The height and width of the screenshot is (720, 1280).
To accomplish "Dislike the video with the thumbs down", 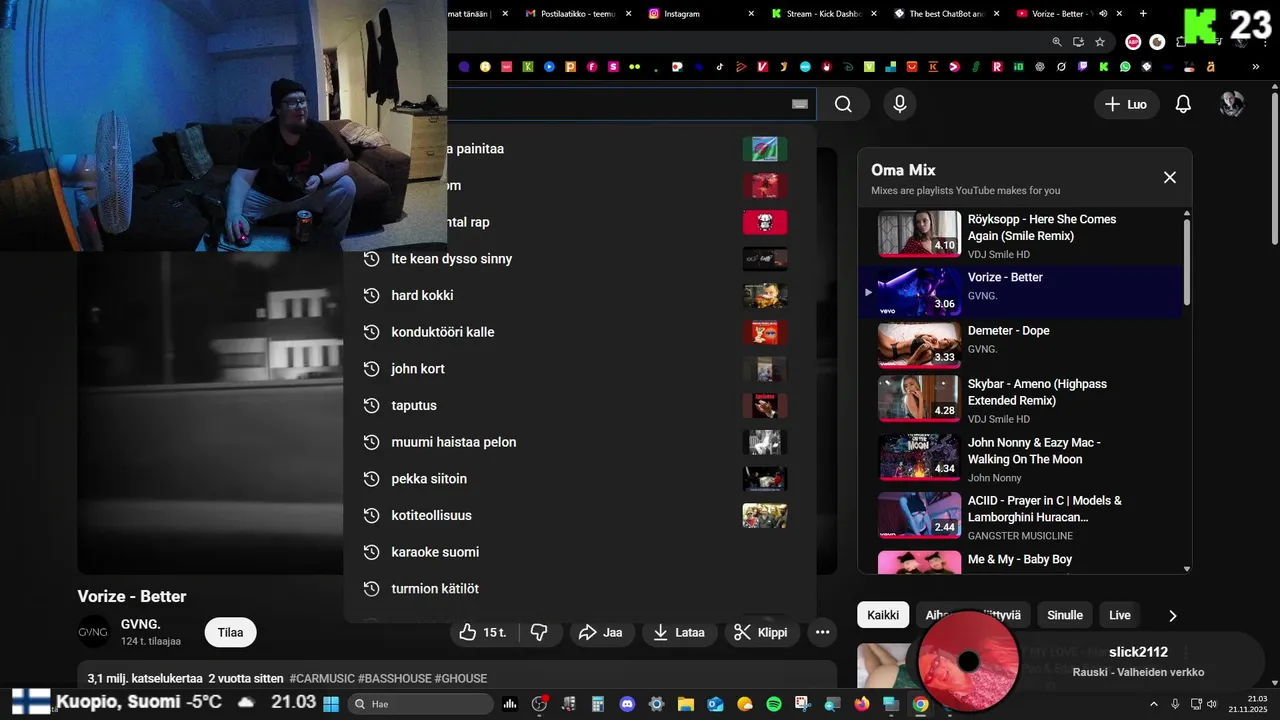I will [x=539, y=632].
